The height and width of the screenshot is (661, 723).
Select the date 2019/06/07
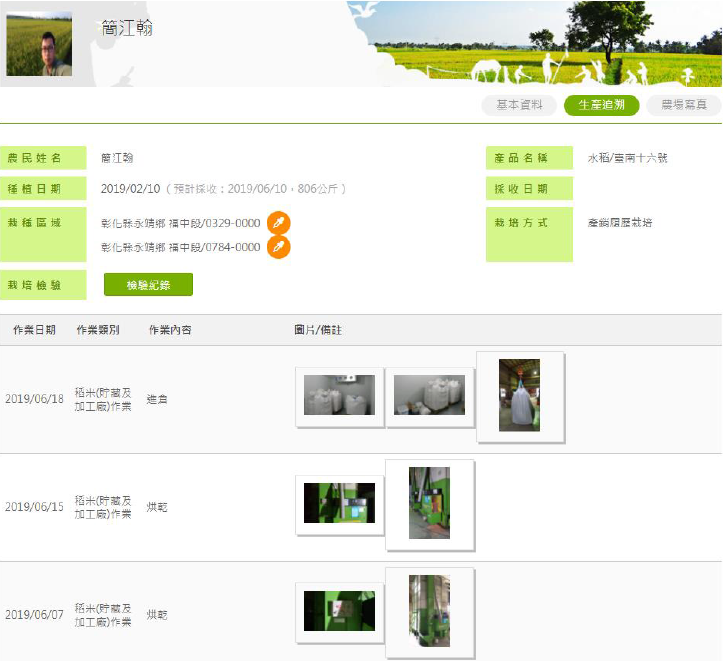[34, 615]
